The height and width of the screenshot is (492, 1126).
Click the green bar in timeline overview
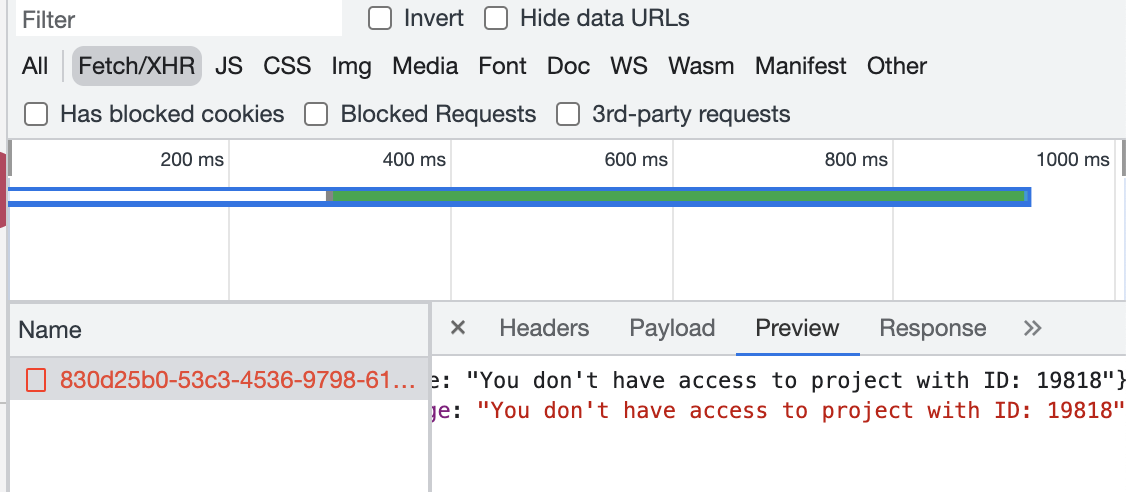679,196
